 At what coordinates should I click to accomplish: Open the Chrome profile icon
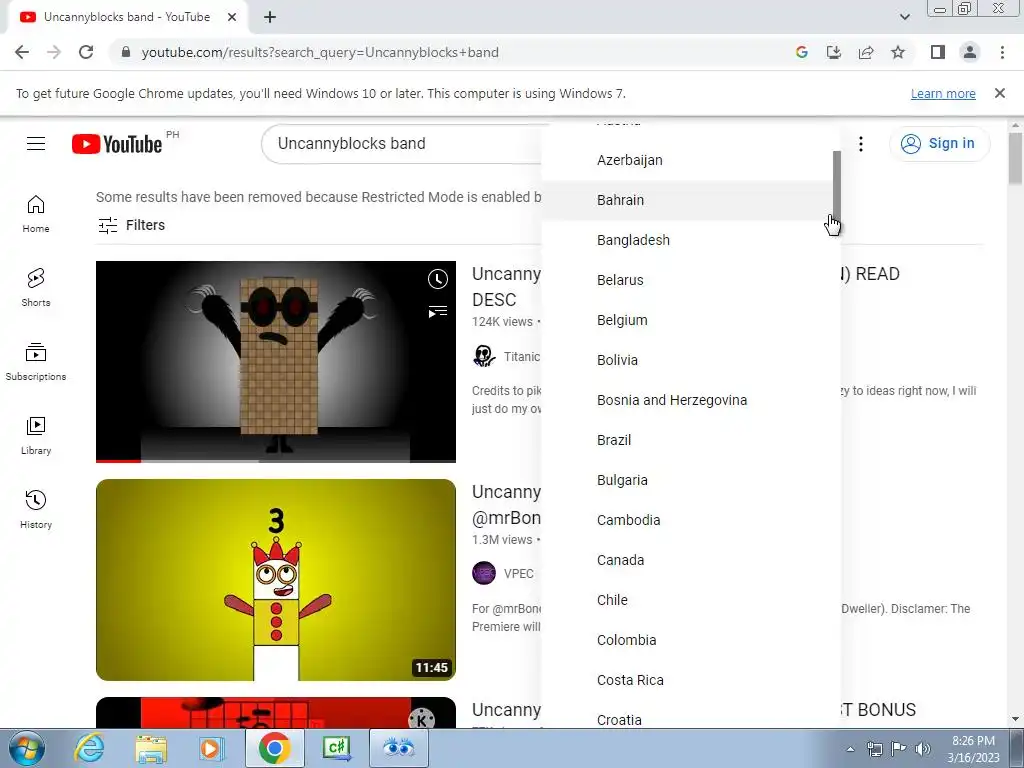pyautogui.click(x=970, y=52)
